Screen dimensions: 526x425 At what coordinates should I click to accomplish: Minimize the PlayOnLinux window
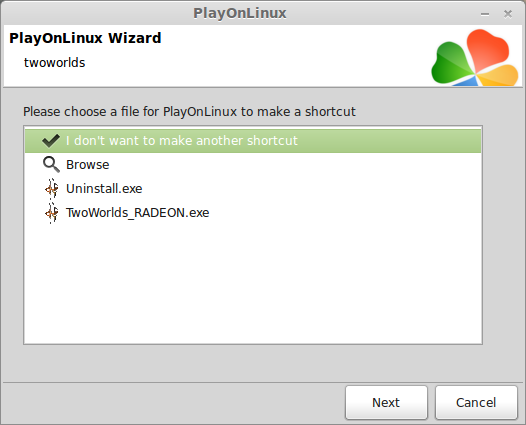click(485, 14)
